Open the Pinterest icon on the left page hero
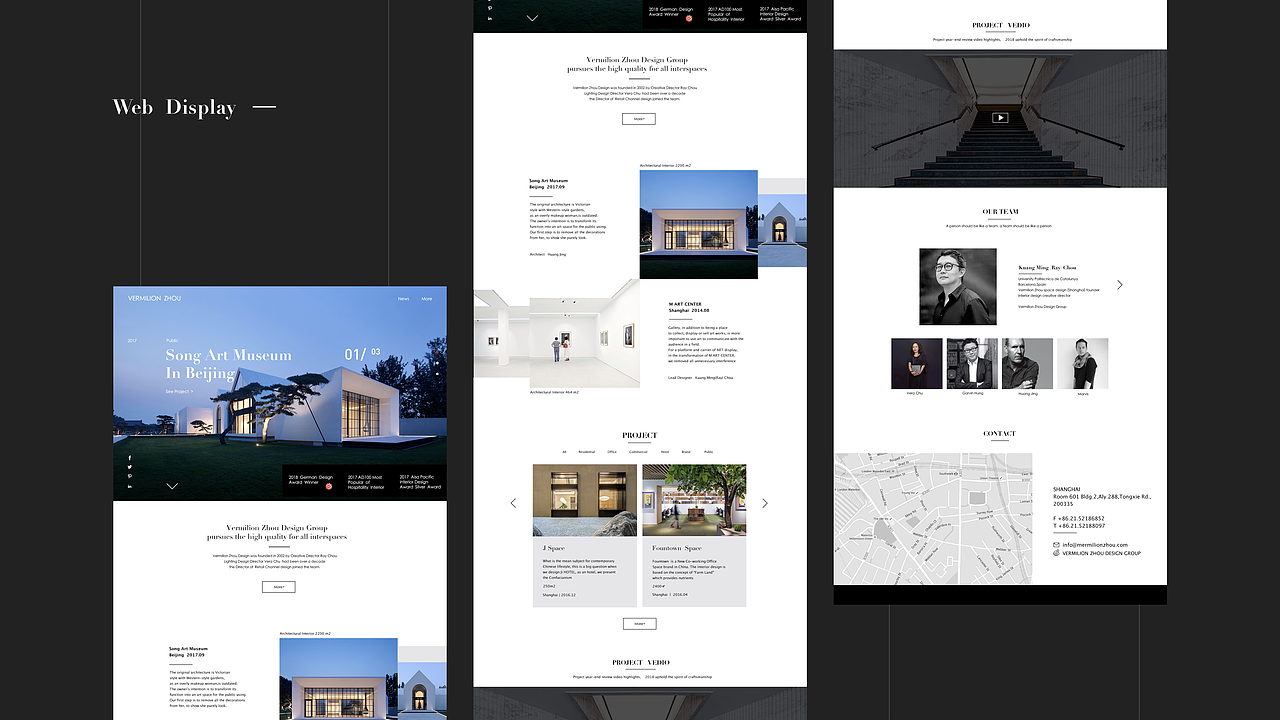 [x=130, y=476]
